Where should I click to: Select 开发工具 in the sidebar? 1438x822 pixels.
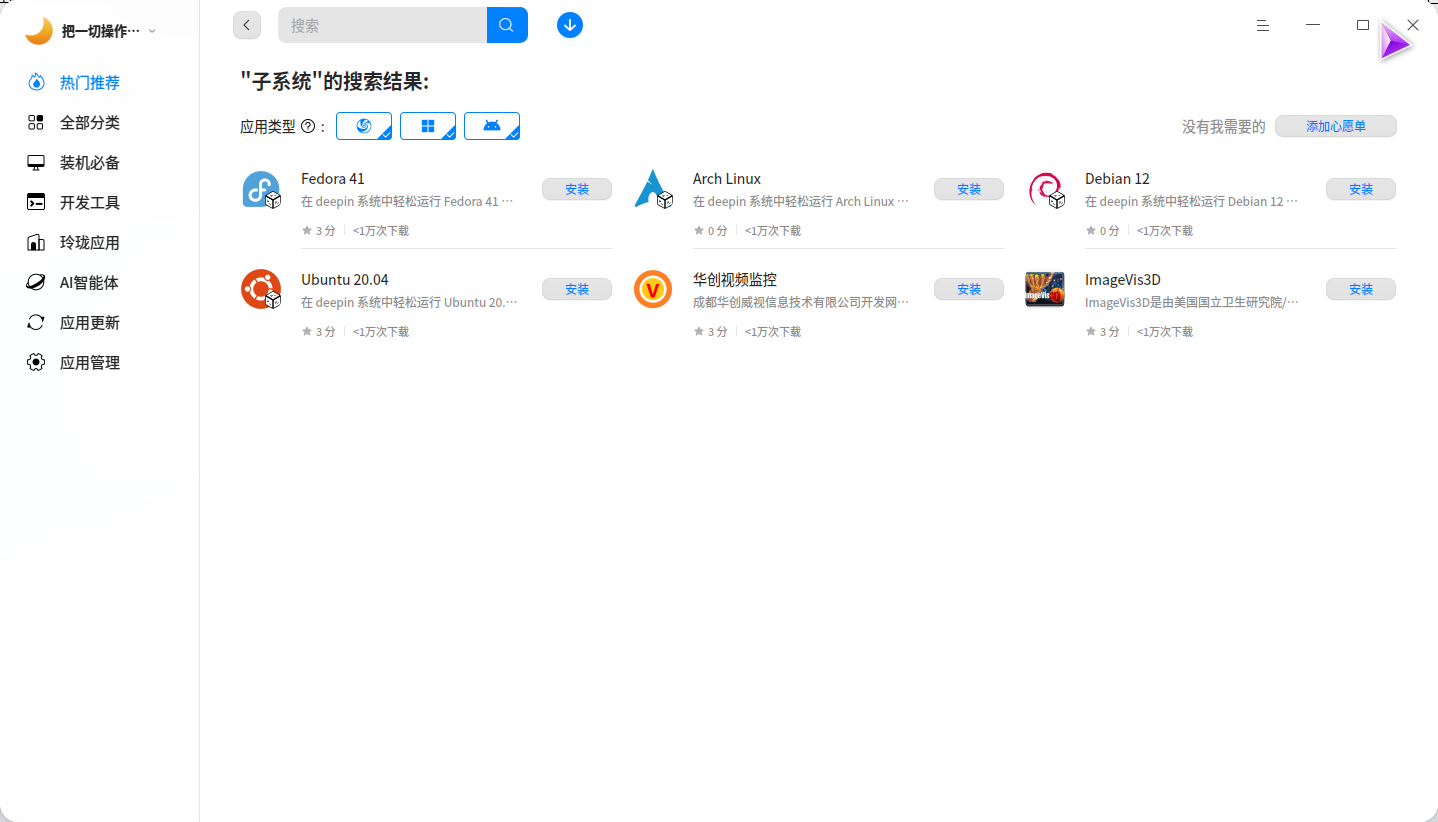tap(90, 202)
